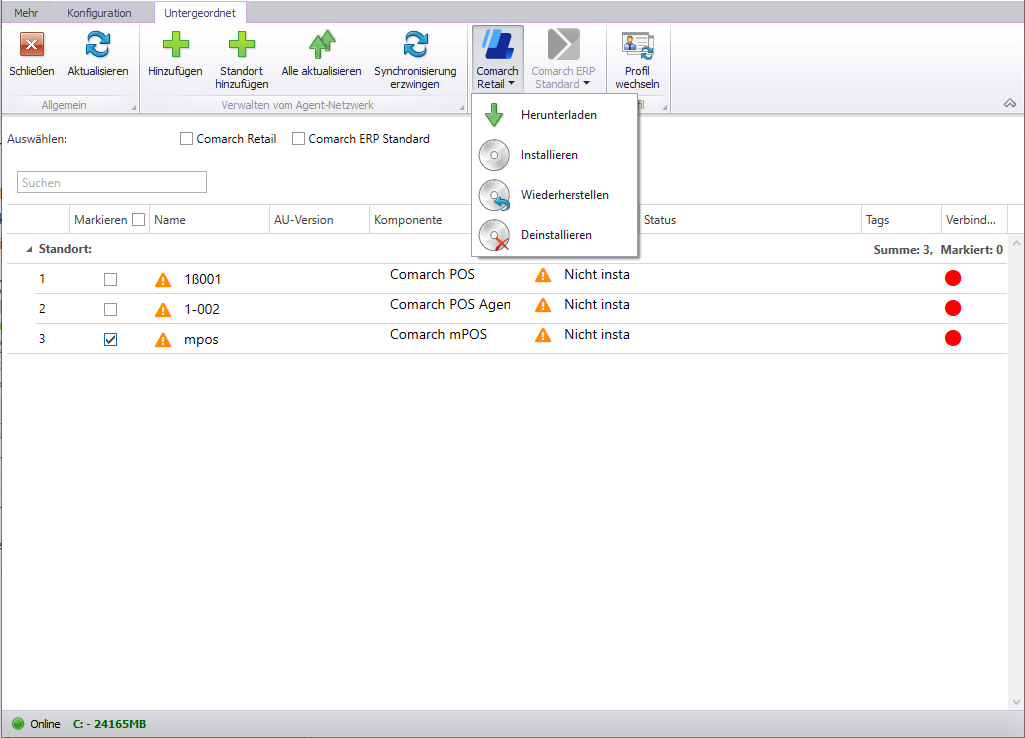Sort by the Verbind... column header
Viewport: 1025px width, 738px height.
[x=974, y=220]
